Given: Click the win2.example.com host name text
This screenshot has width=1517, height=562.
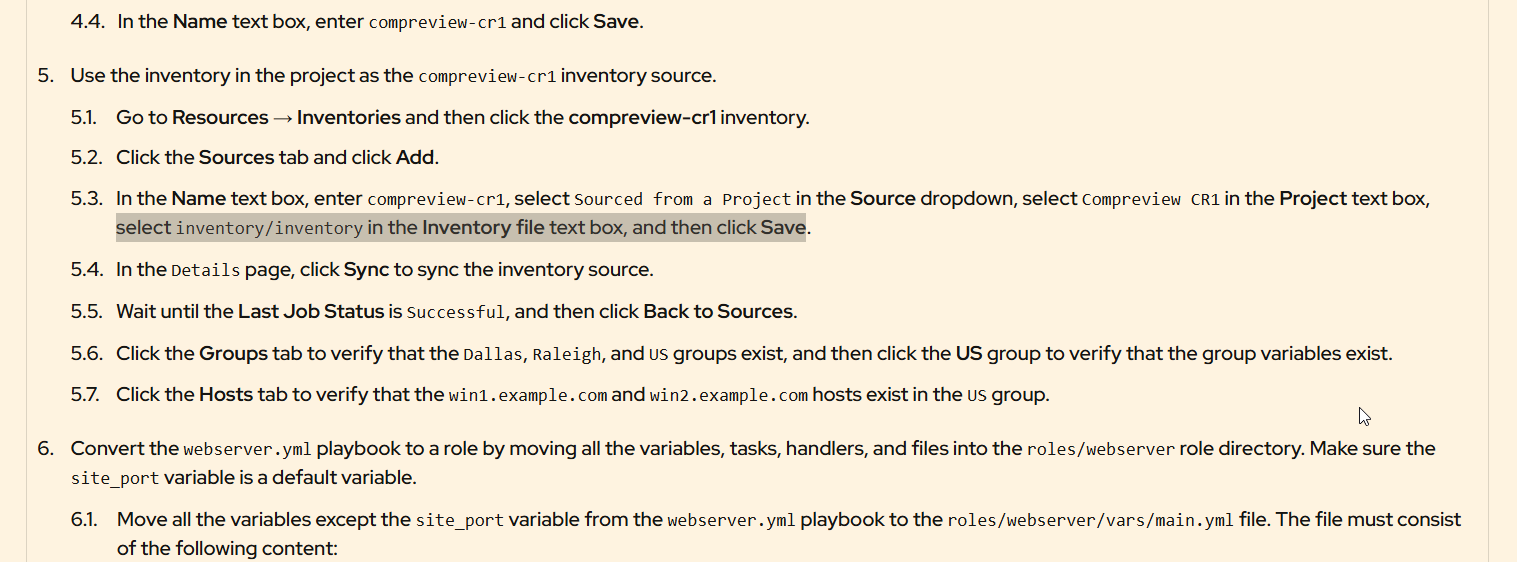Looking at the screenshot, I should (728, 396).
